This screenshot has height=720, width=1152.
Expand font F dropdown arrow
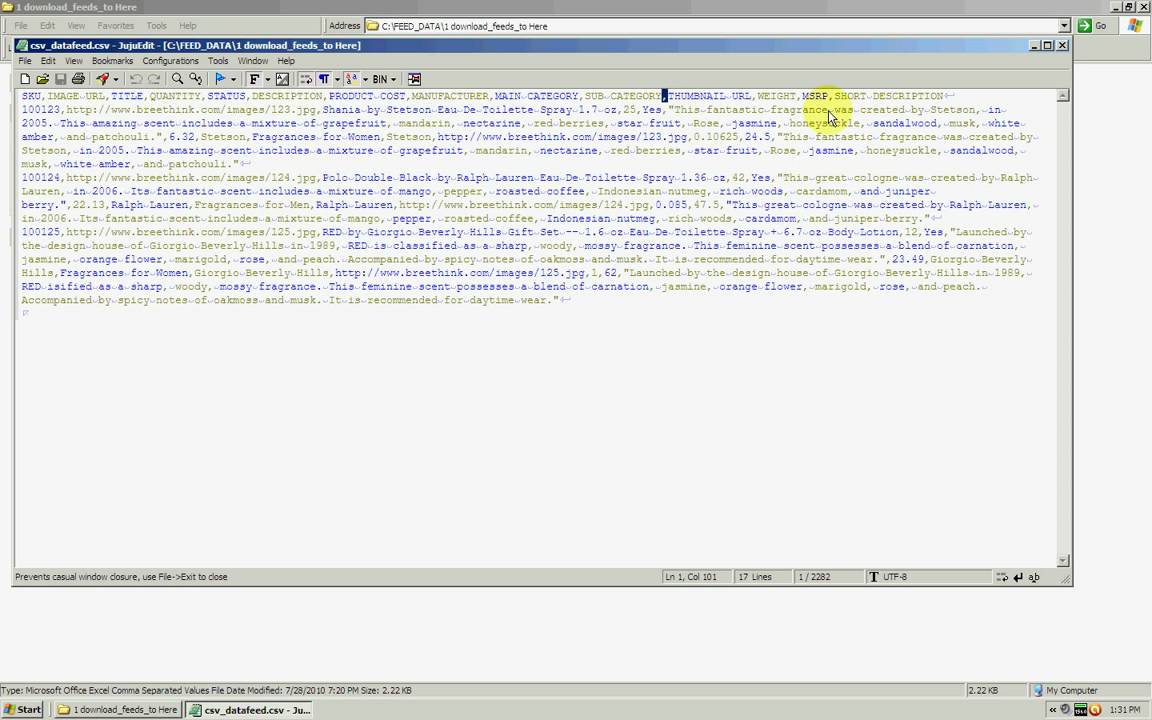[x=267, y=79]
